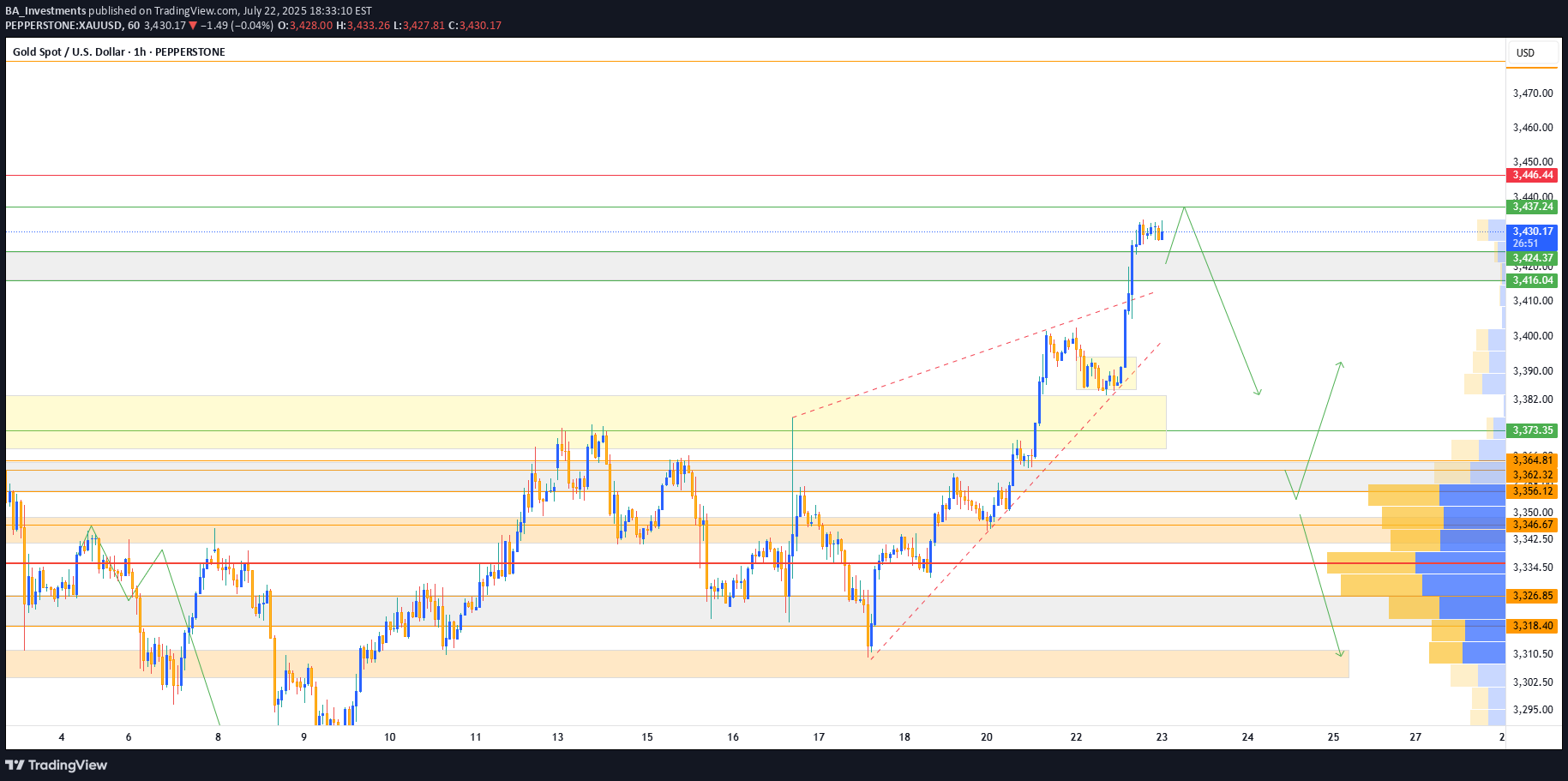The width and height of the screenshot is (1568, 781).
Task: Click the 3,382.00 axis price
Action: pos(1533,400)
